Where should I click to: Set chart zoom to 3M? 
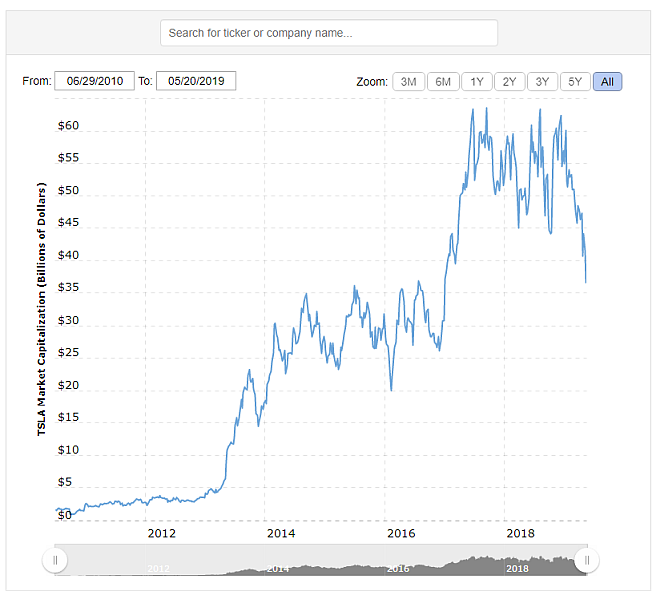(408, 82)
